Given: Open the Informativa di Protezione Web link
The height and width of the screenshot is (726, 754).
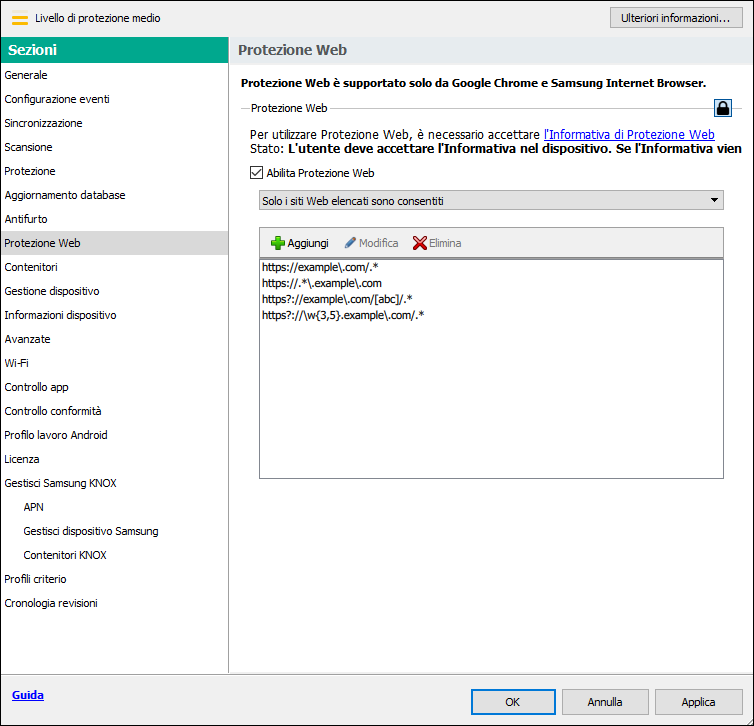Looking at the screenshot, I should (x=629, y=134).
